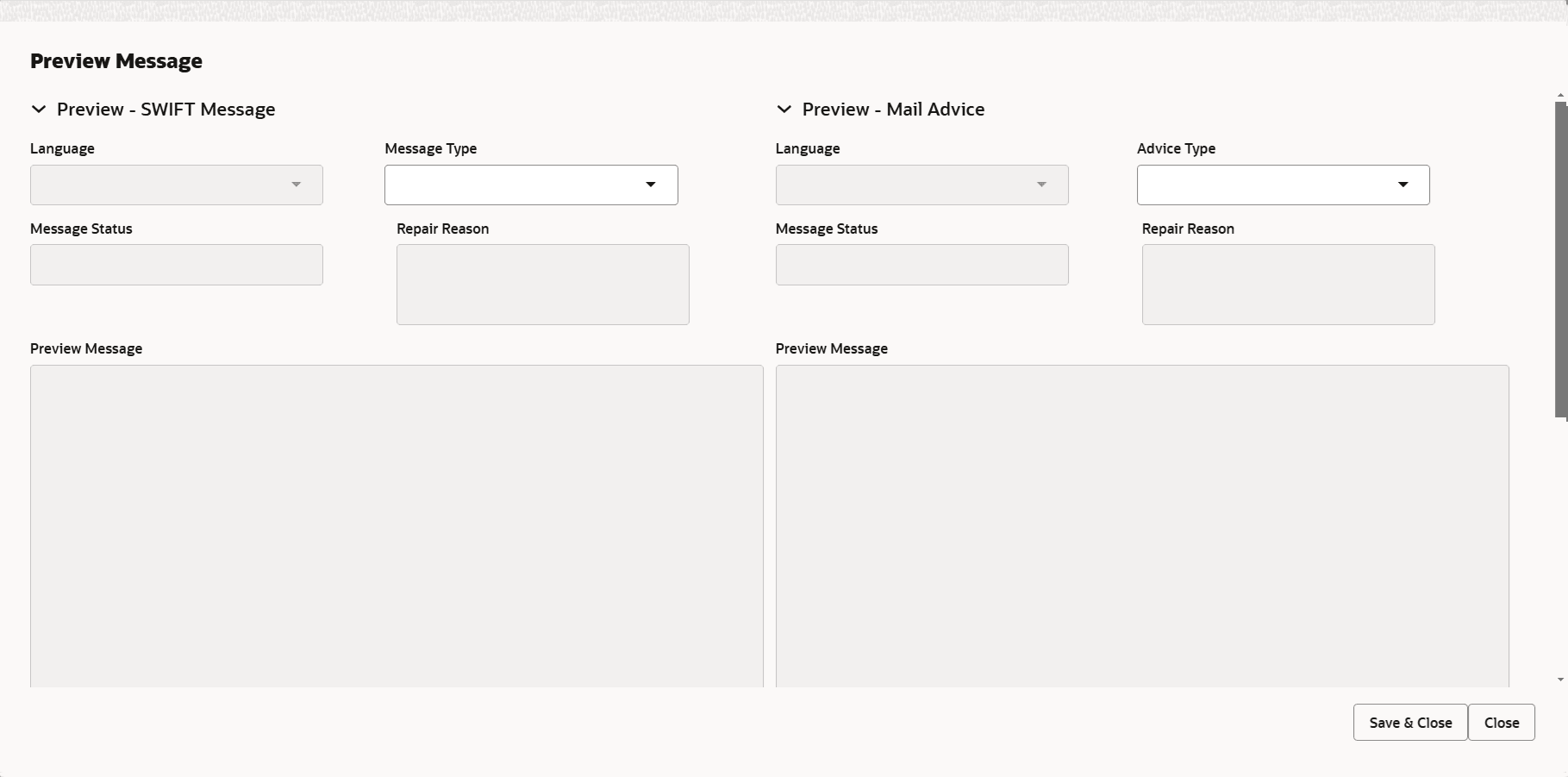Click the scrollbar down arrow
This screenshot has height=777, width=1568.
click(1561, 680)
